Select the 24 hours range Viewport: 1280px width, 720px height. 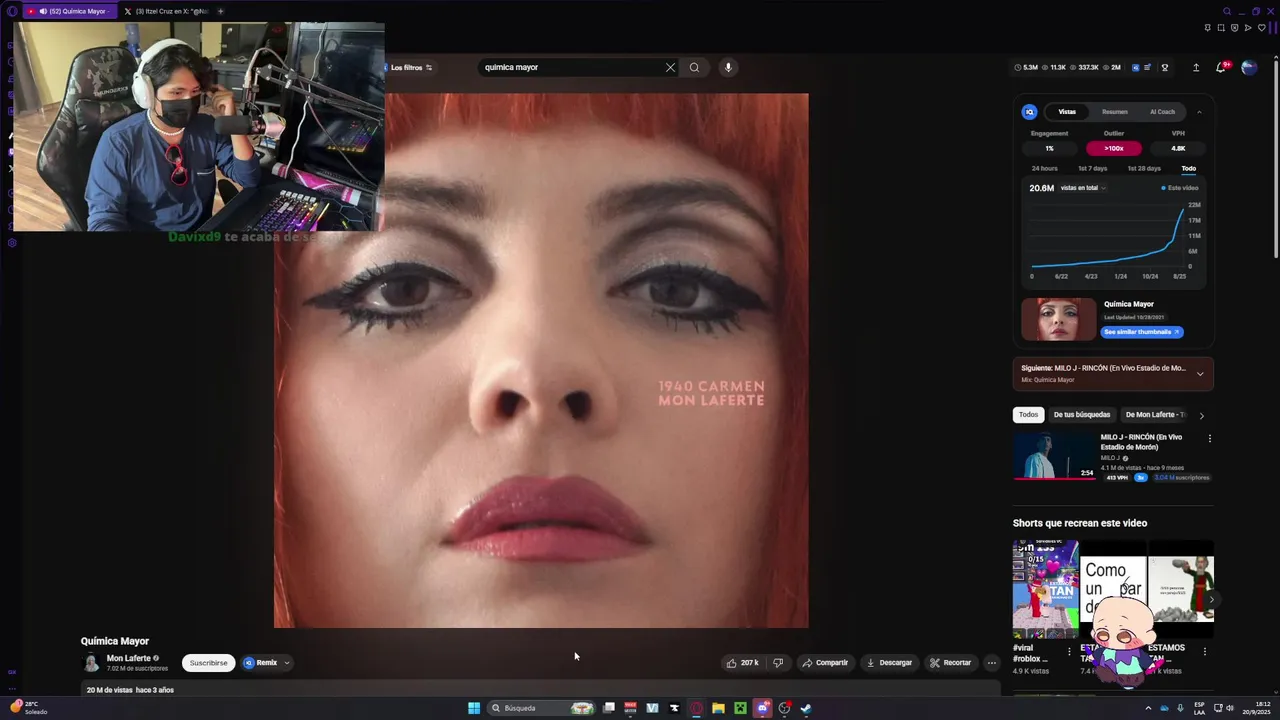coord(1044,168)
